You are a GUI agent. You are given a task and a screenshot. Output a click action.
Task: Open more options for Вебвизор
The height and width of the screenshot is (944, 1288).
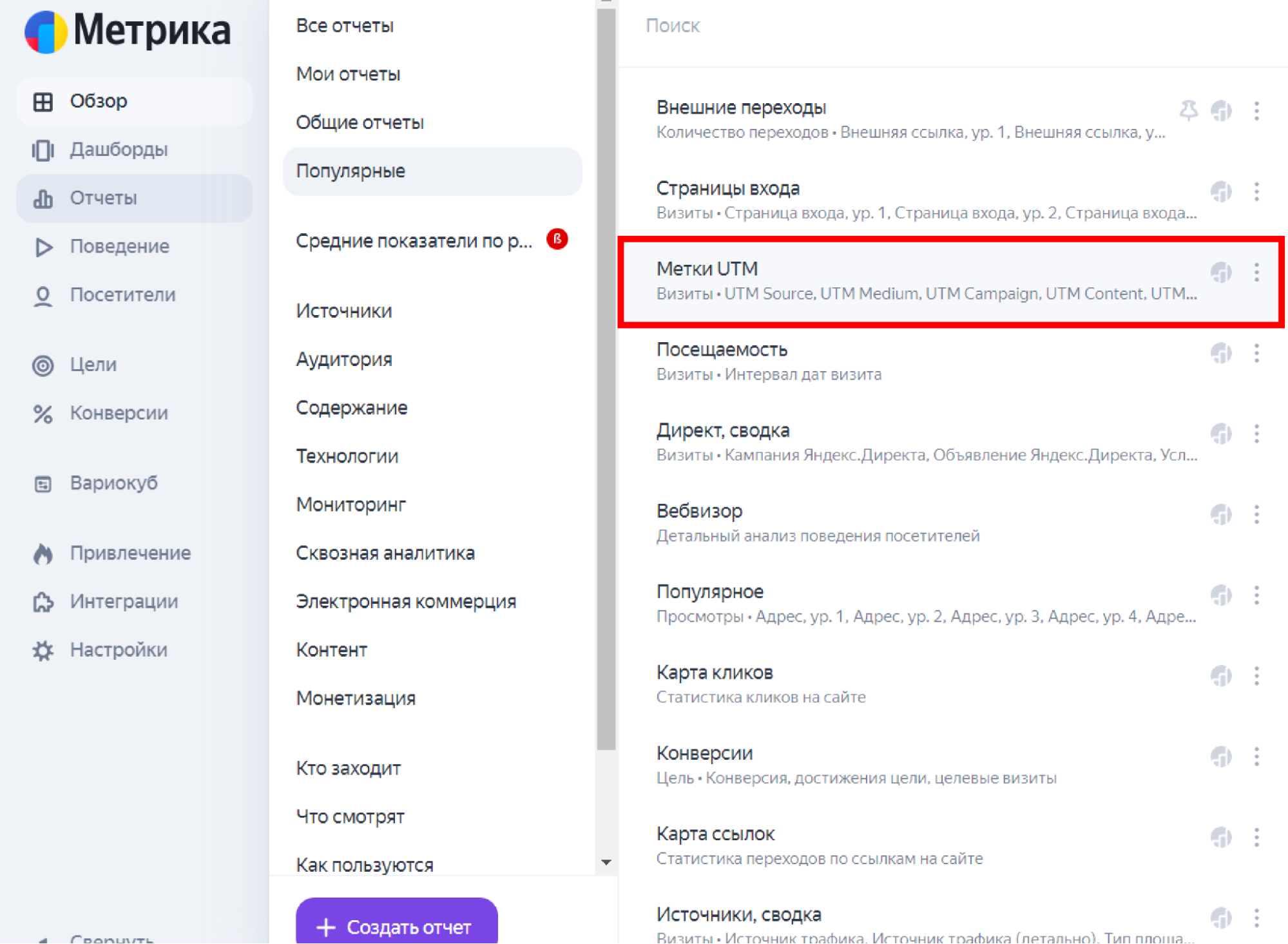[x=1256, y=514]
